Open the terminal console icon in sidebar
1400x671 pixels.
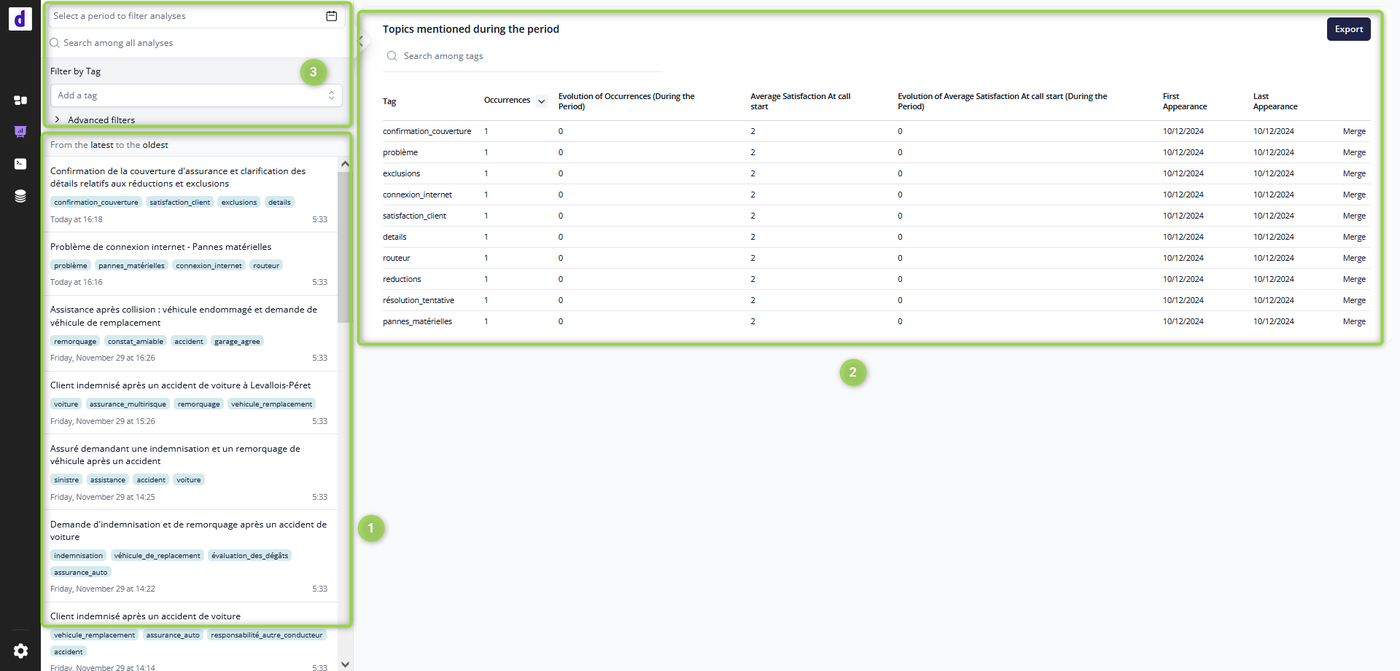[x=20, y=163]
